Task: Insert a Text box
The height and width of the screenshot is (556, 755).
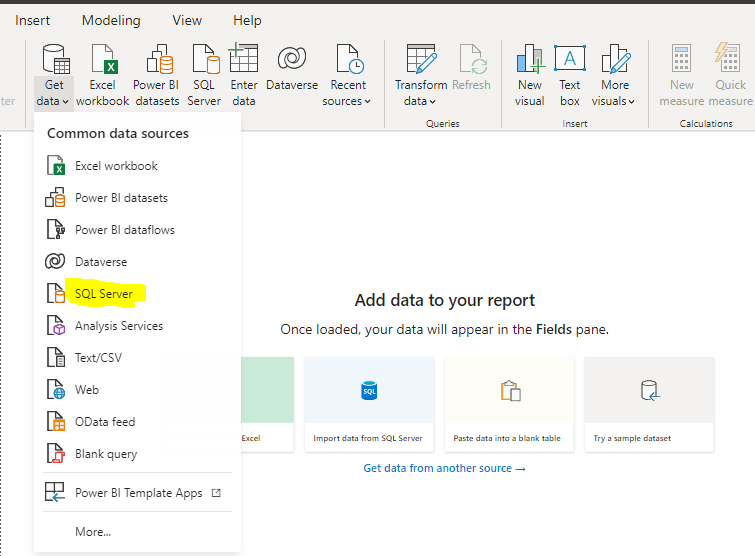Action: (570, 75)
